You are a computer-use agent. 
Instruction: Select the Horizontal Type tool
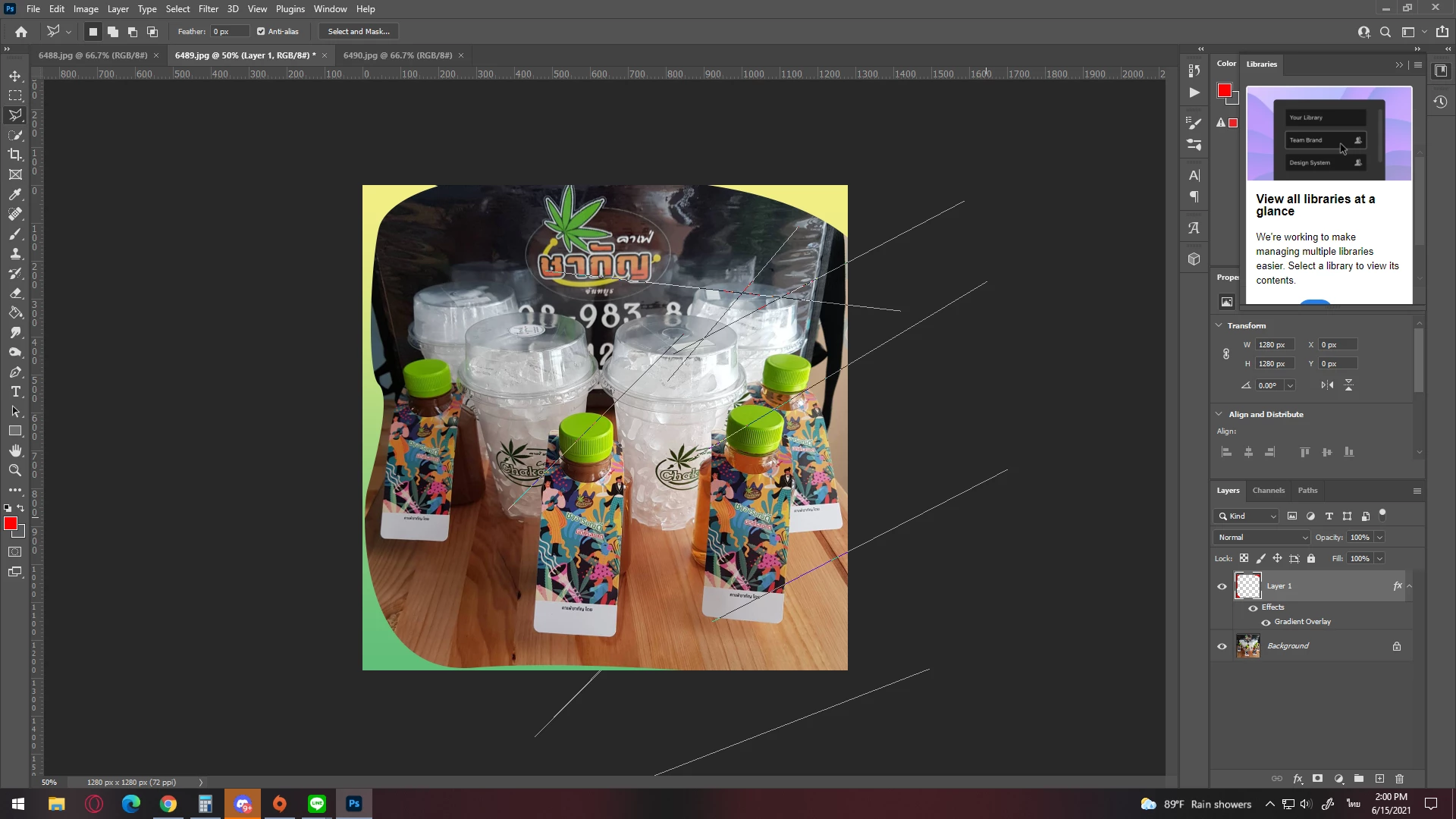click(x=15, y=391)
